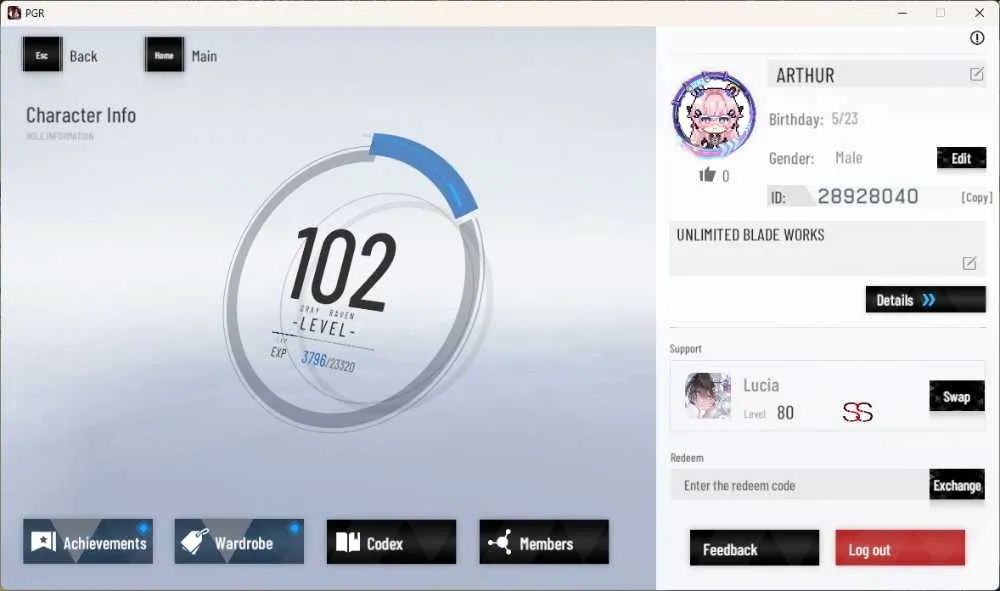
Task: Click the Esc key icon for Back
Action: tap(42, 54)
